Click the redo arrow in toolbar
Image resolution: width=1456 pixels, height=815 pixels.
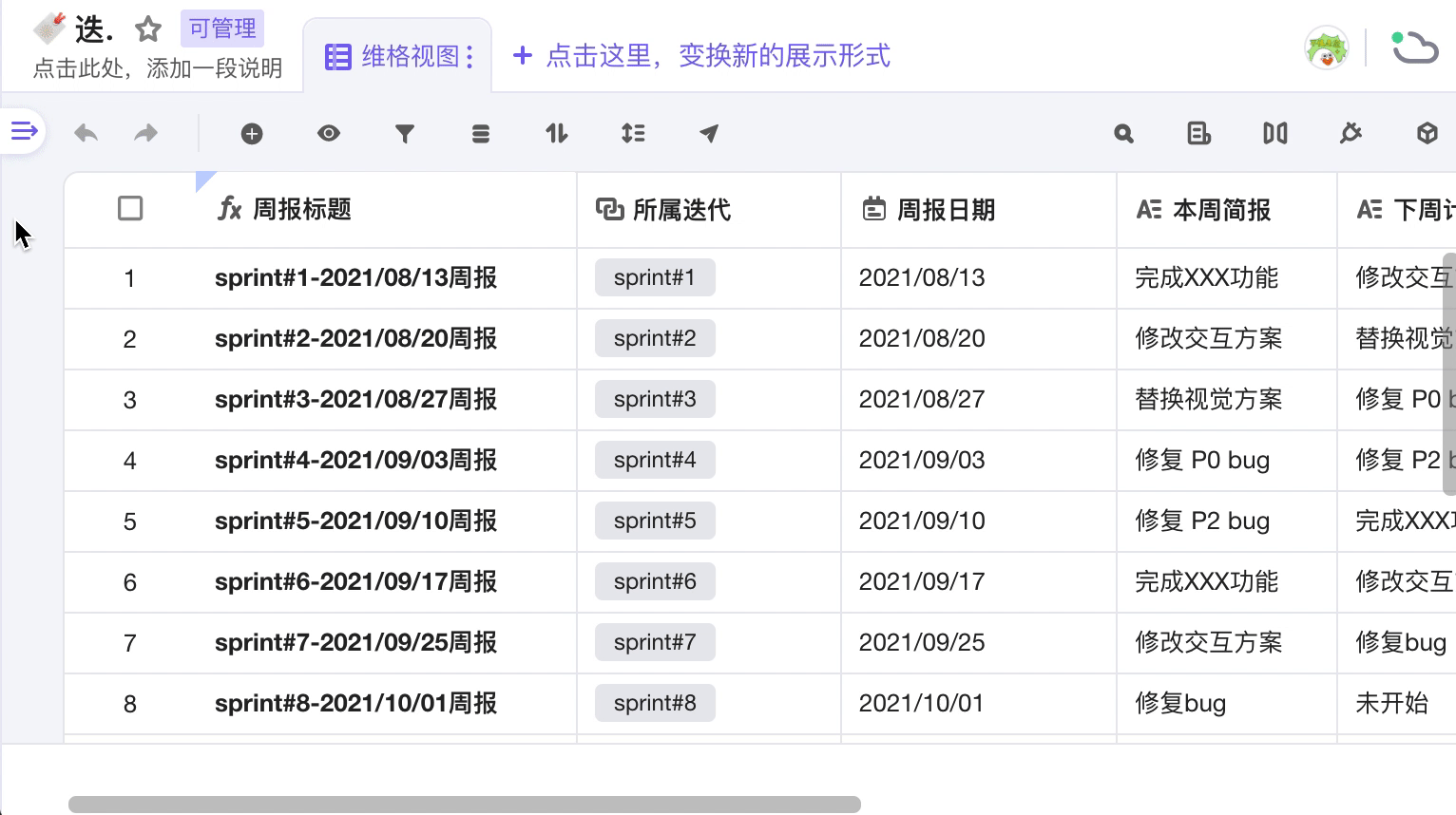point(145,134)
